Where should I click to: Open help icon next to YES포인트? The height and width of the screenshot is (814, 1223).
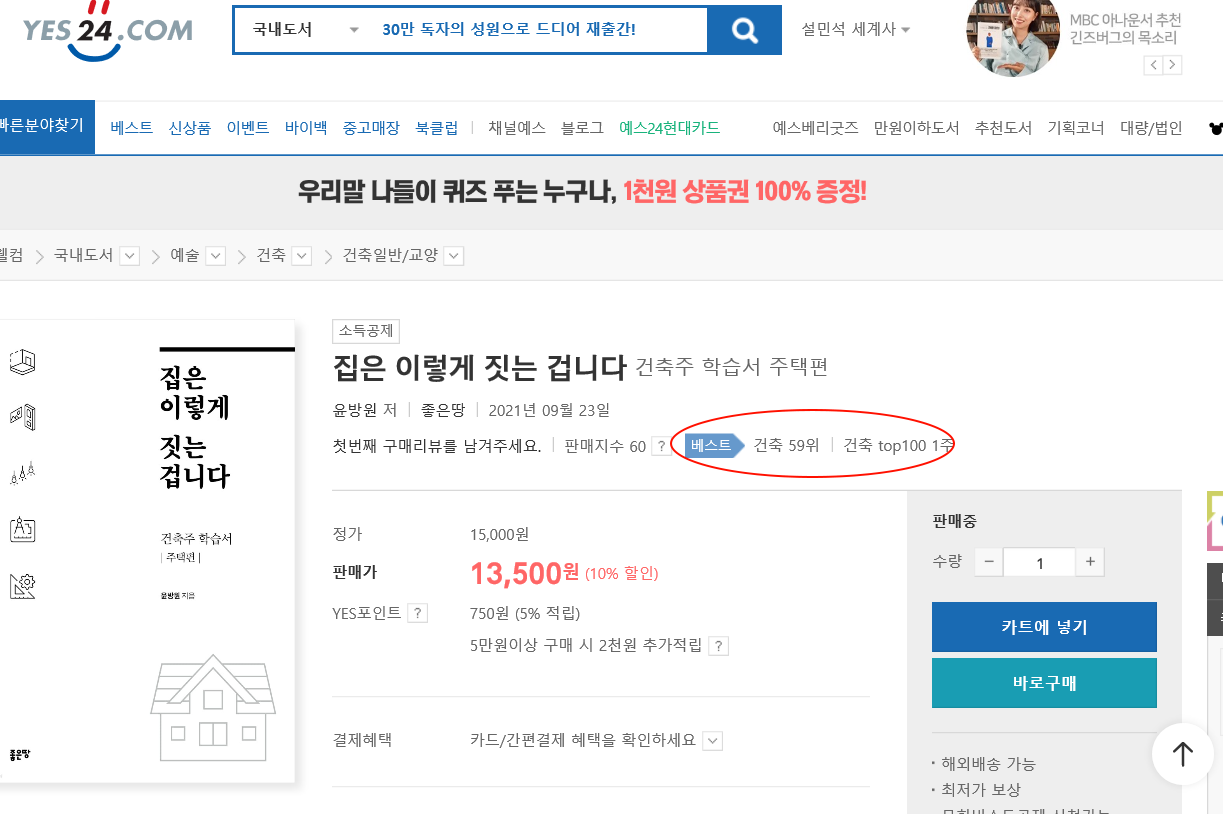(x=417, y=613)
